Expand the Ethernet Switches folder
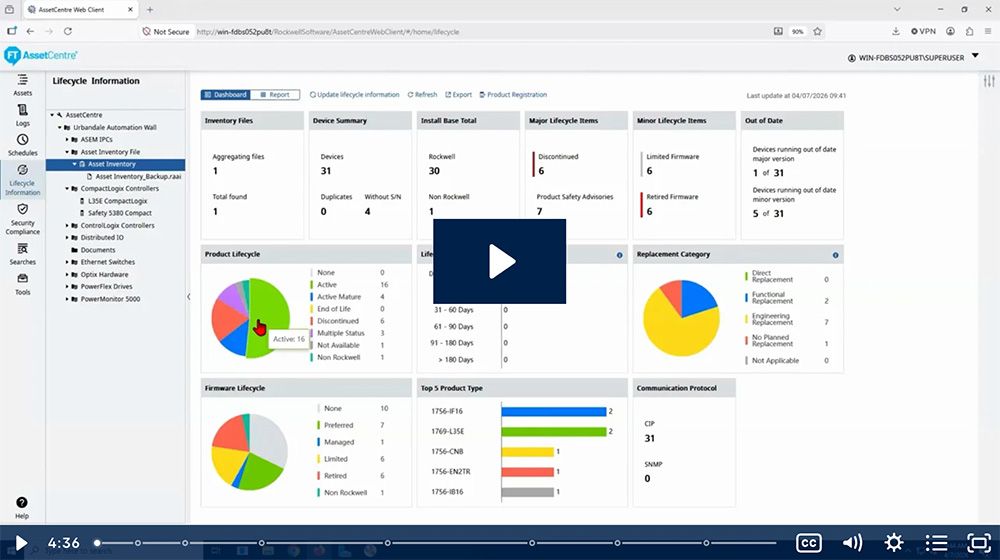This screenshot has width=1000, height=560. click(x=67, y=262)
